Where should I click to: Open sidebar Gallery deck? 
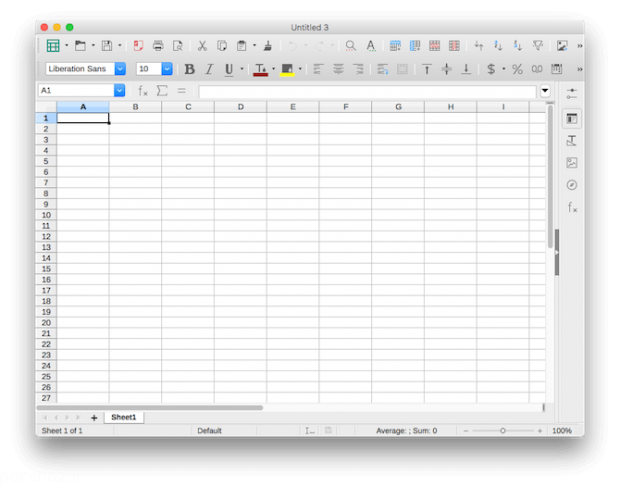point(572,163)
